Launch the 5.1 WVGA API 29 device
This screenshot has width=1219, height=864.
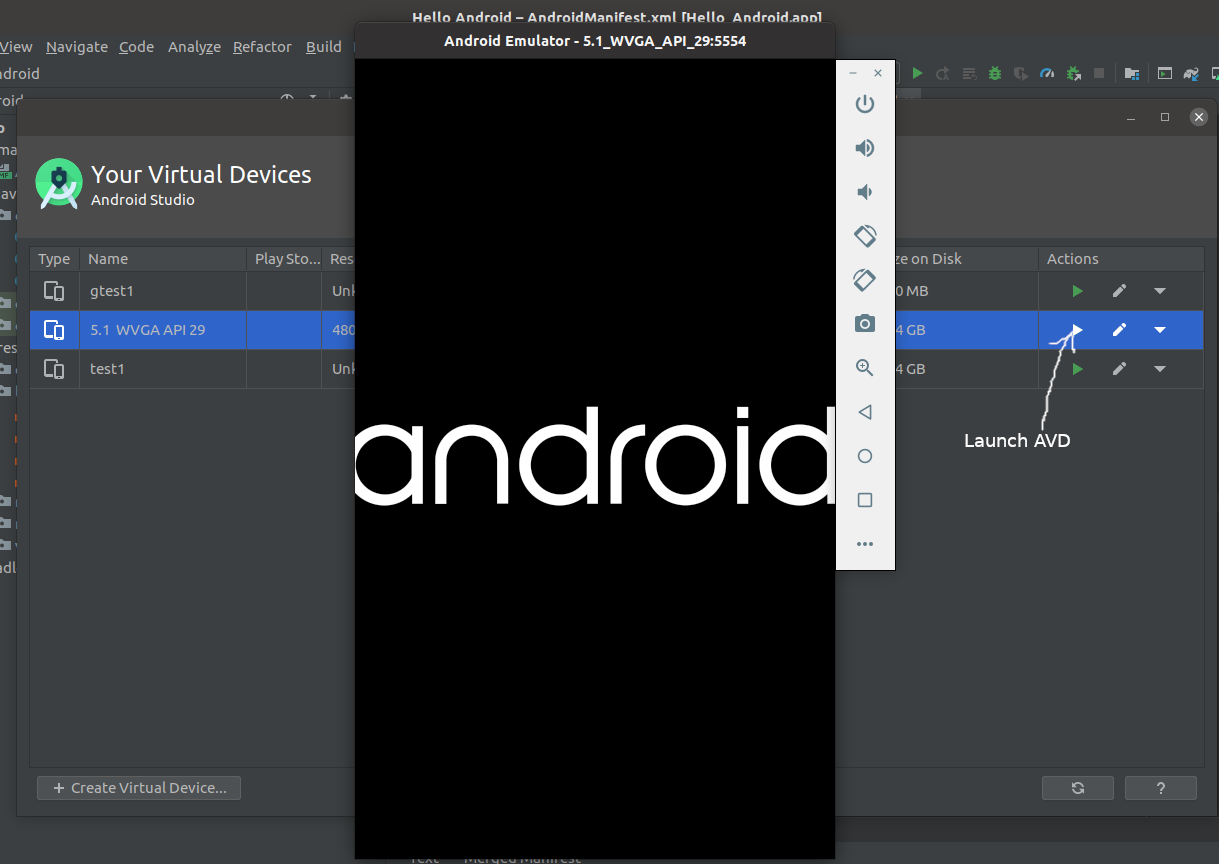[x=1077, y=330]
